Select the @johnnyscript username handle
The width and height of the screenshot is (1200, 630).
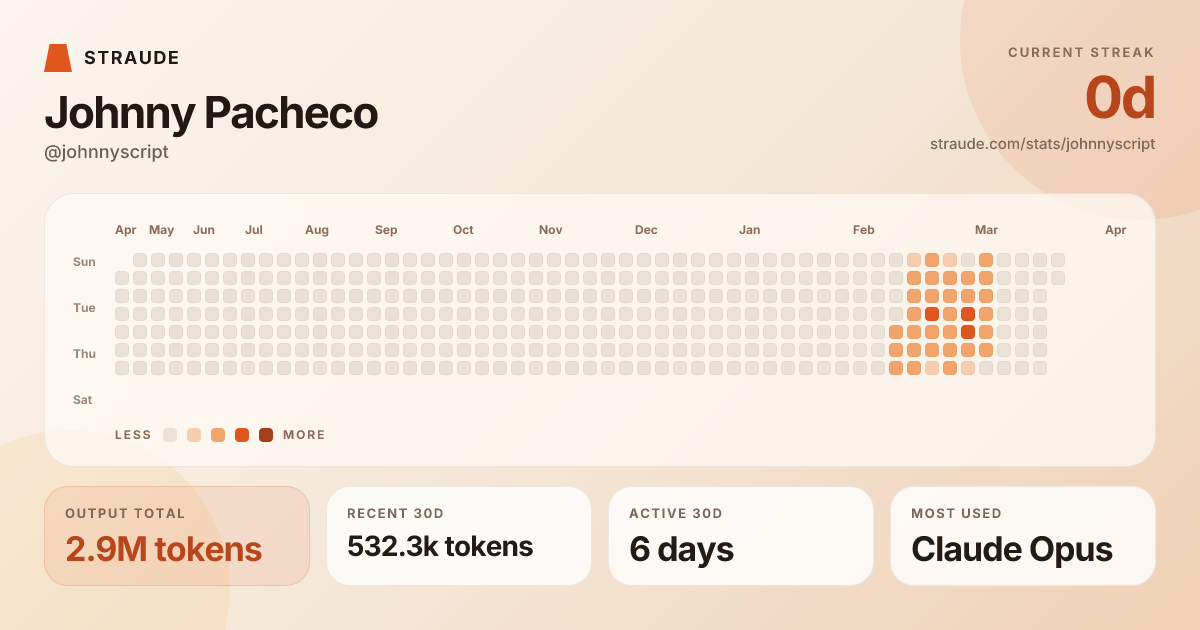click(106, 152)
